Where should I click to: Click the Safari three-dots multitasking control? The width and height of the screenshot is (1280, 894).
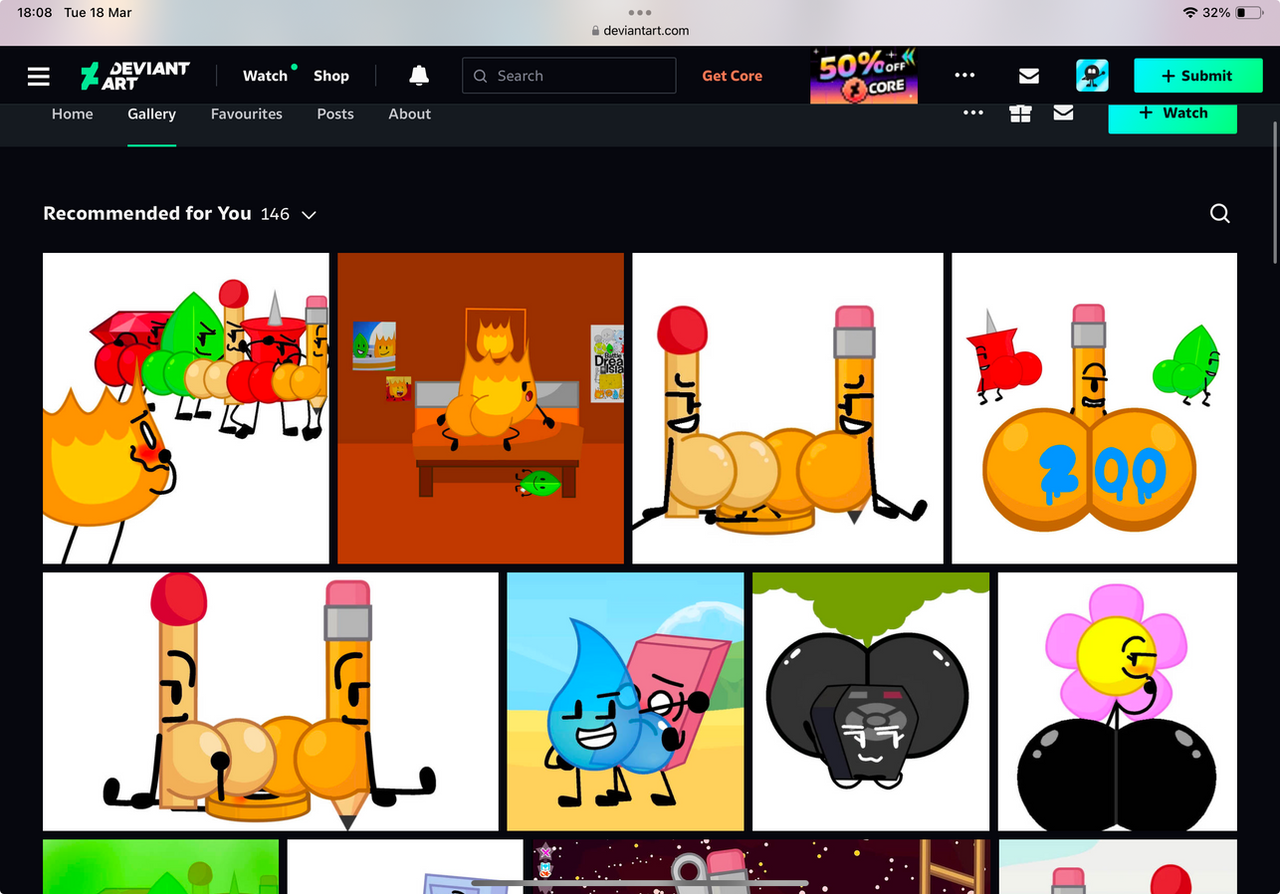pos(640,13)
